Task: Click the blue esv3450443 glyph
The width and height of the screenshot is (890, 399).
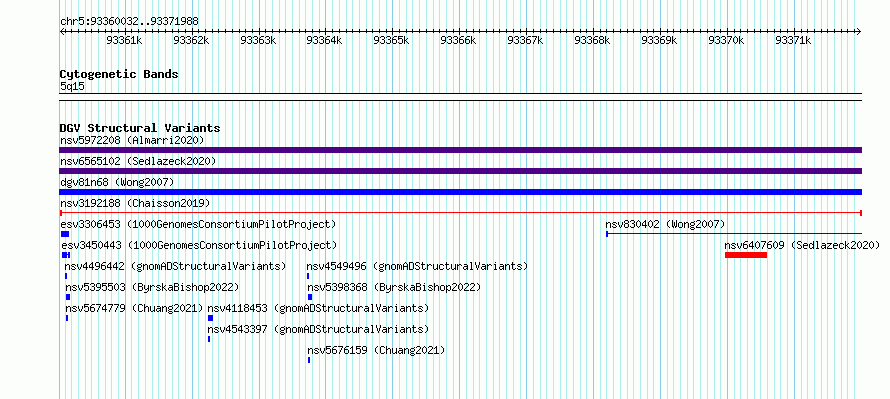Action: click(x=65, y=255)
